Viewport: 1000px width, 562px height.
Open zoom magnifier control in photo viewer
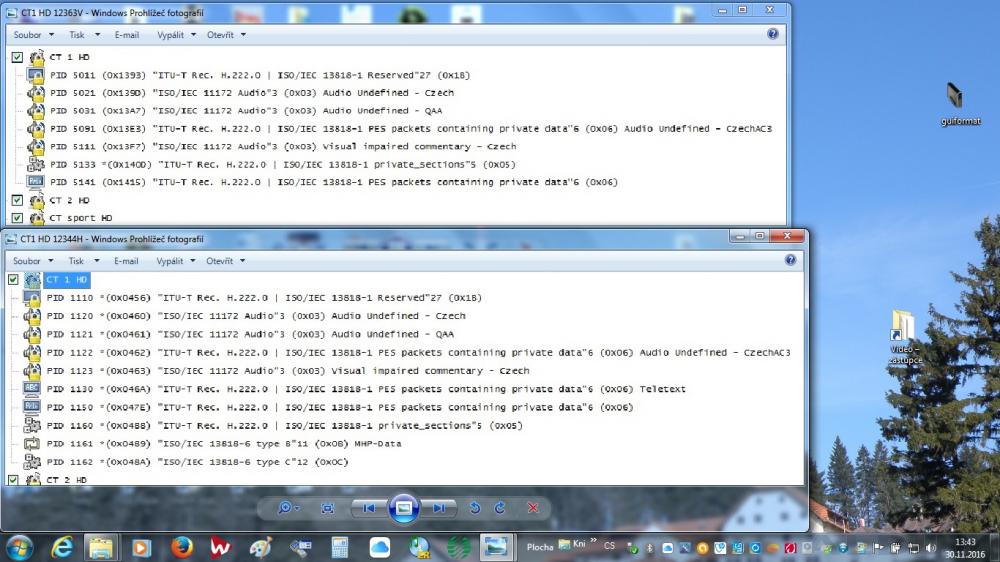pyautogui.click(x=288, y=508)
